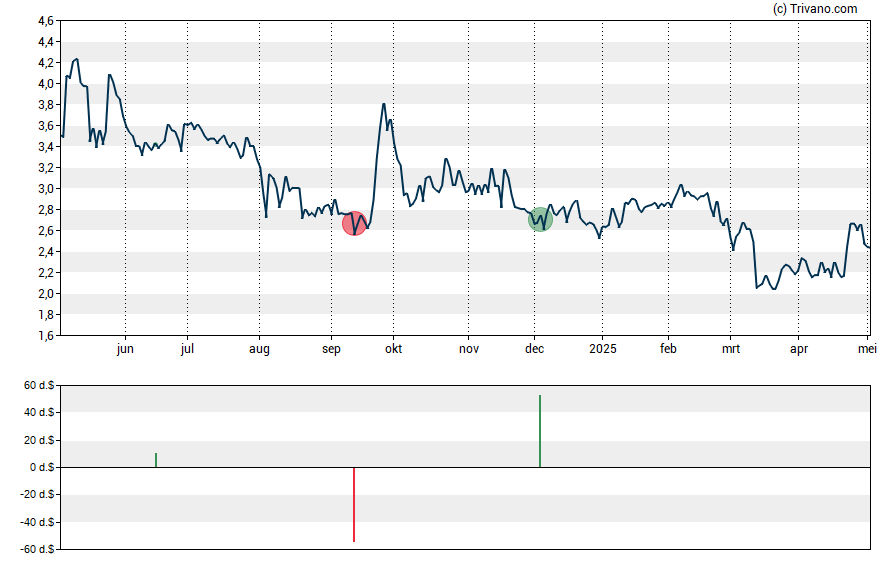Click the '3,8' y-axis value
Image resolution: width=888 pixels, height=565 pixels.
tap(46, 105)
